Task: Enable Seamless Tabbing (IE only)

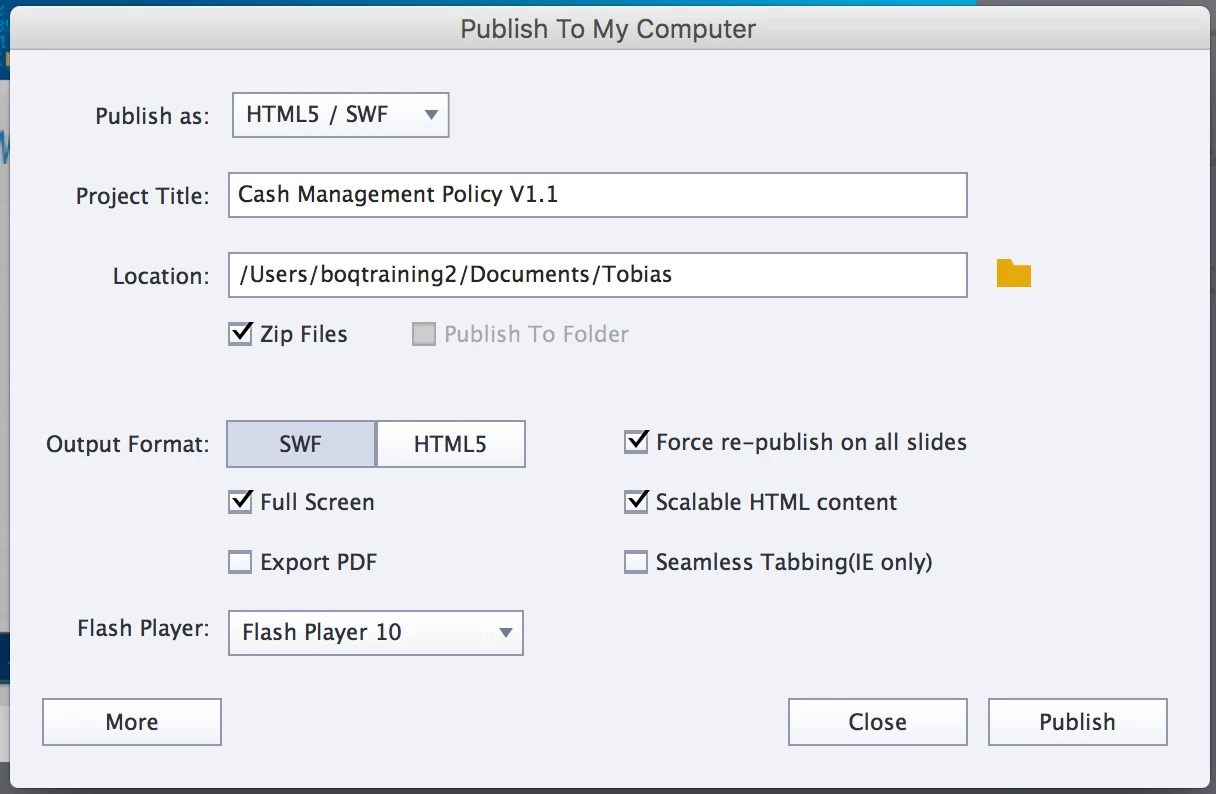Action: coord(636,562)
